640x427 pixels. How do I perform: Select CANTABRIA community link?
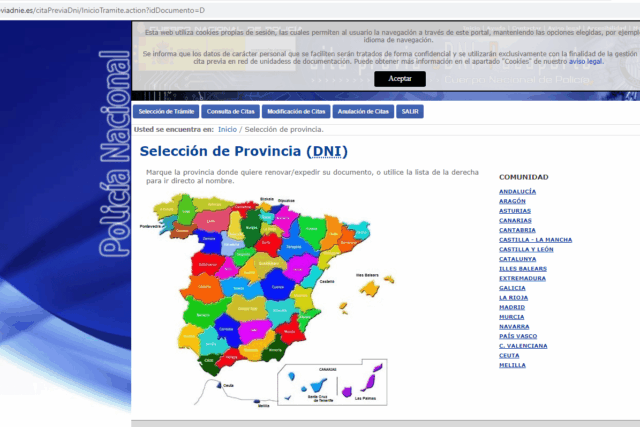517,230
